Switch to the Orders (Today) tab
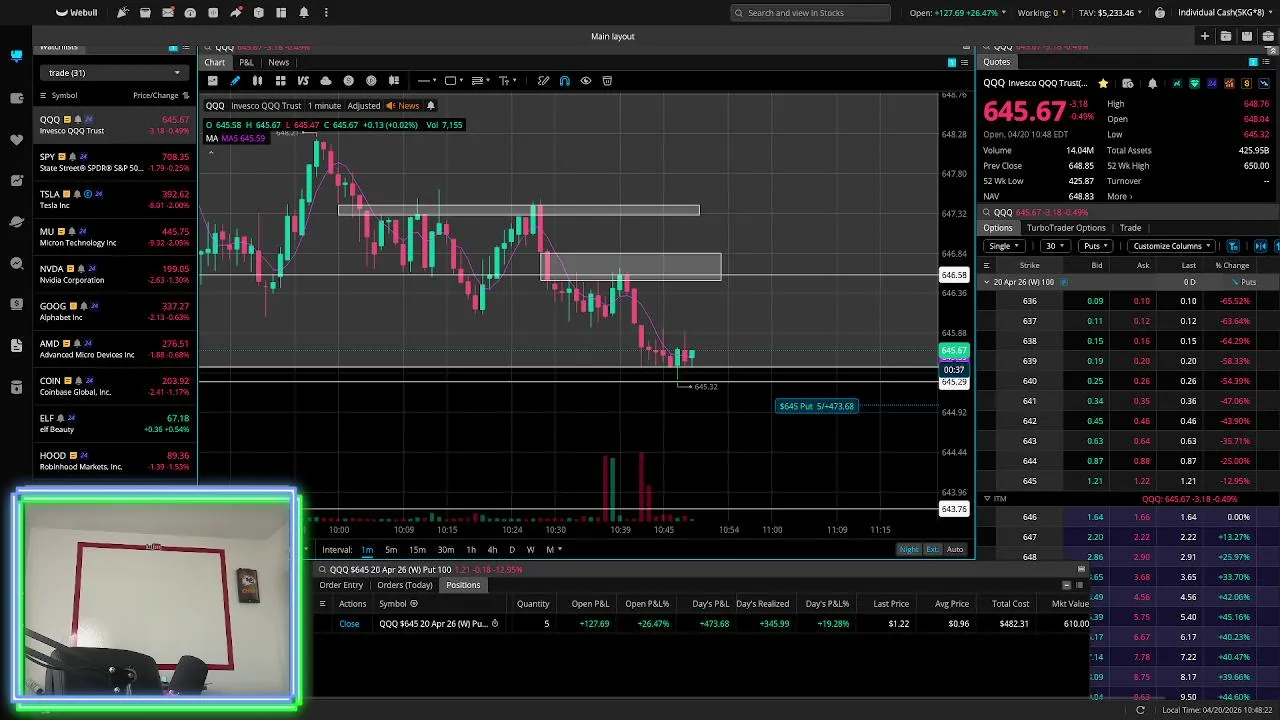The image size is (1280, 720). click(404, 585)
